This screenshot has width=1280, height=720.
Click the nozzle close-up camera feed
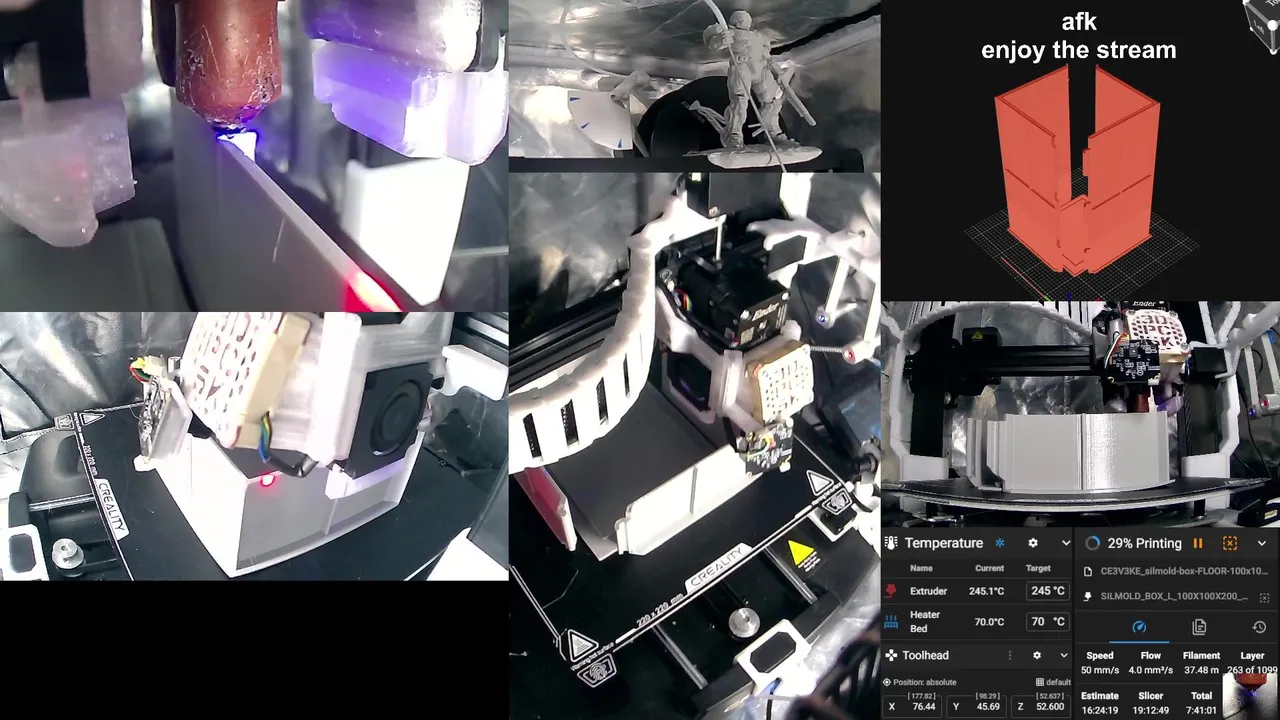click(254, 156)
